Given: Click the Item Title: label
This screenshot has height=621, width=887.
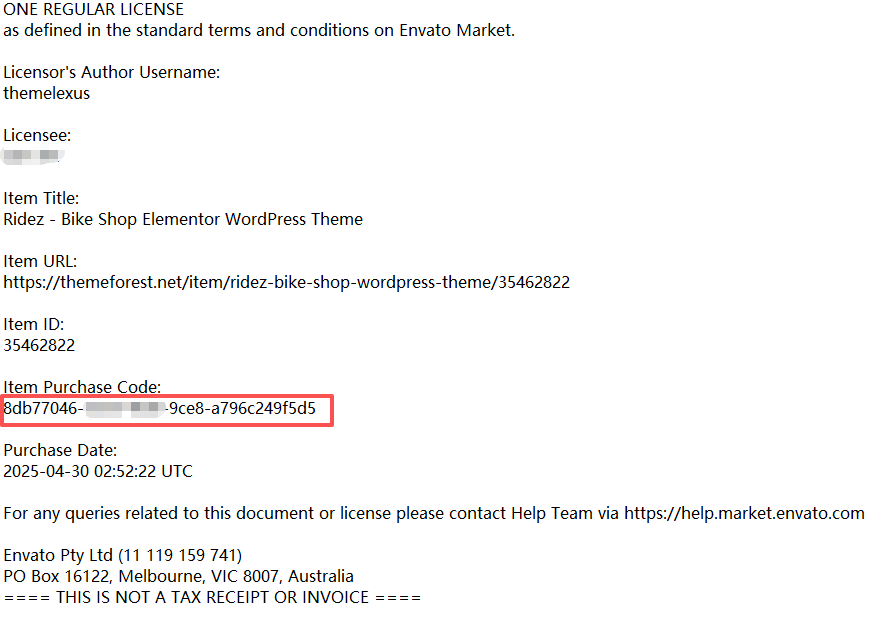Looking at the screenshot, I should (x=41, y=198).
